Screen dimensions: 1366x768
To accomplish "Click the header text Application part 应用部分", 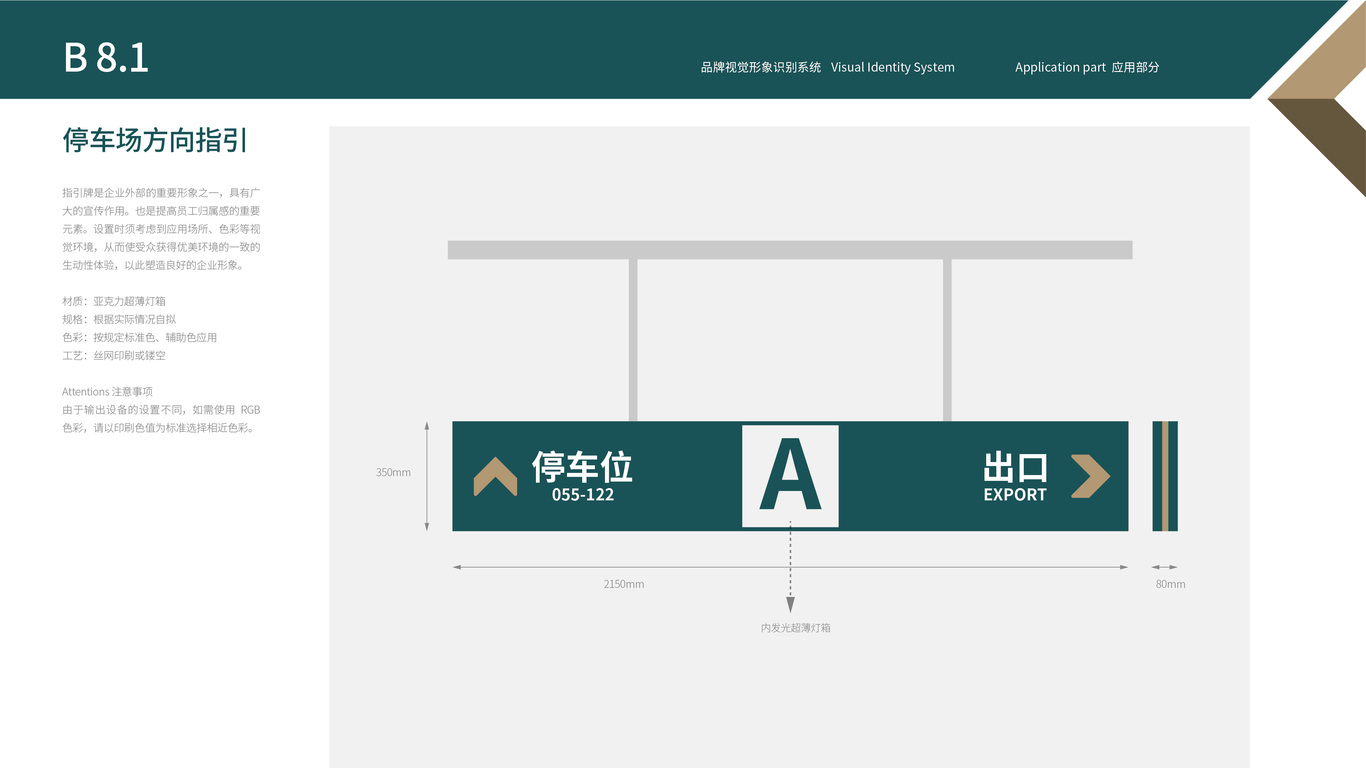I will pyautogui.click(x=1087, y=67).
